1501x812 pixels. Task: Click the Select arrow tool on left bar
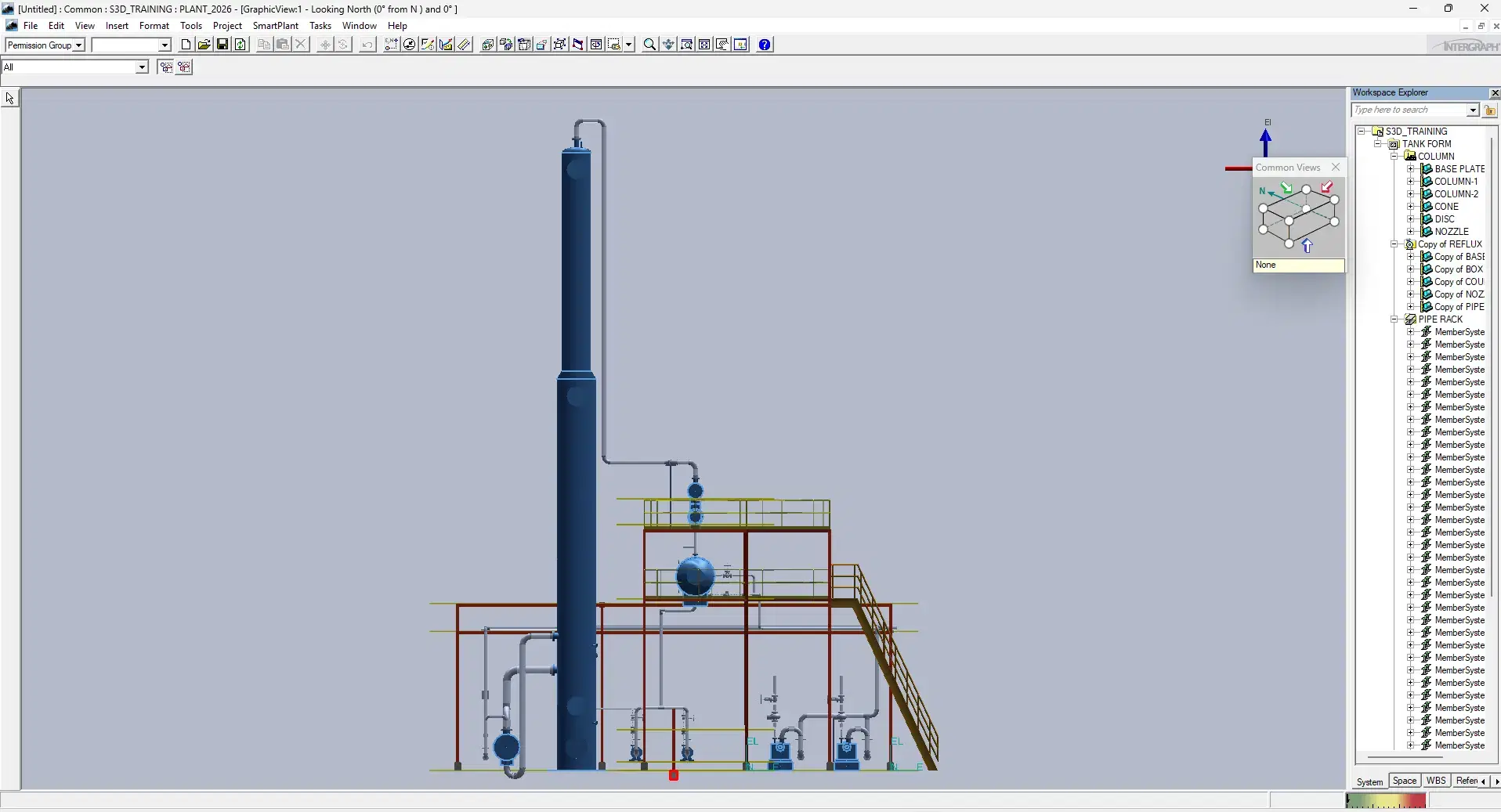[9, 98]
